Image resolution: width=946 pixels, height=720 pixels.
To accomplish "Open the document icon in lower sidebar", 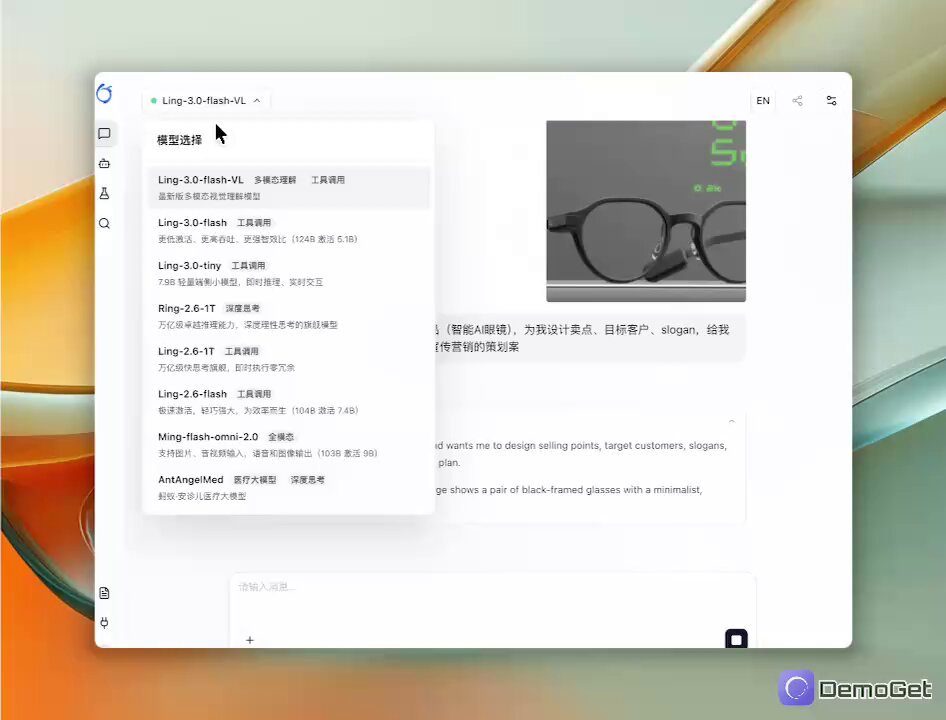I will (104, 593).
